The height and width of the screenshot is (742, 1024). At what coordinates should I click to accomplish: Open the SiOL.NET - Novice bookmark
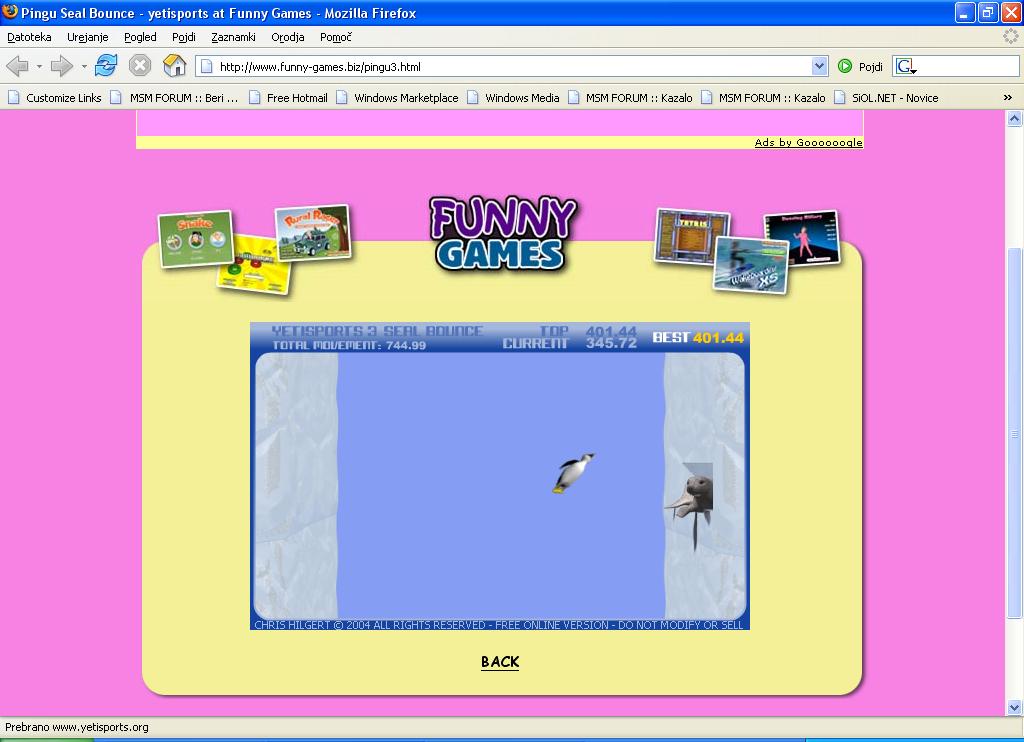click(x=886, y=98)
